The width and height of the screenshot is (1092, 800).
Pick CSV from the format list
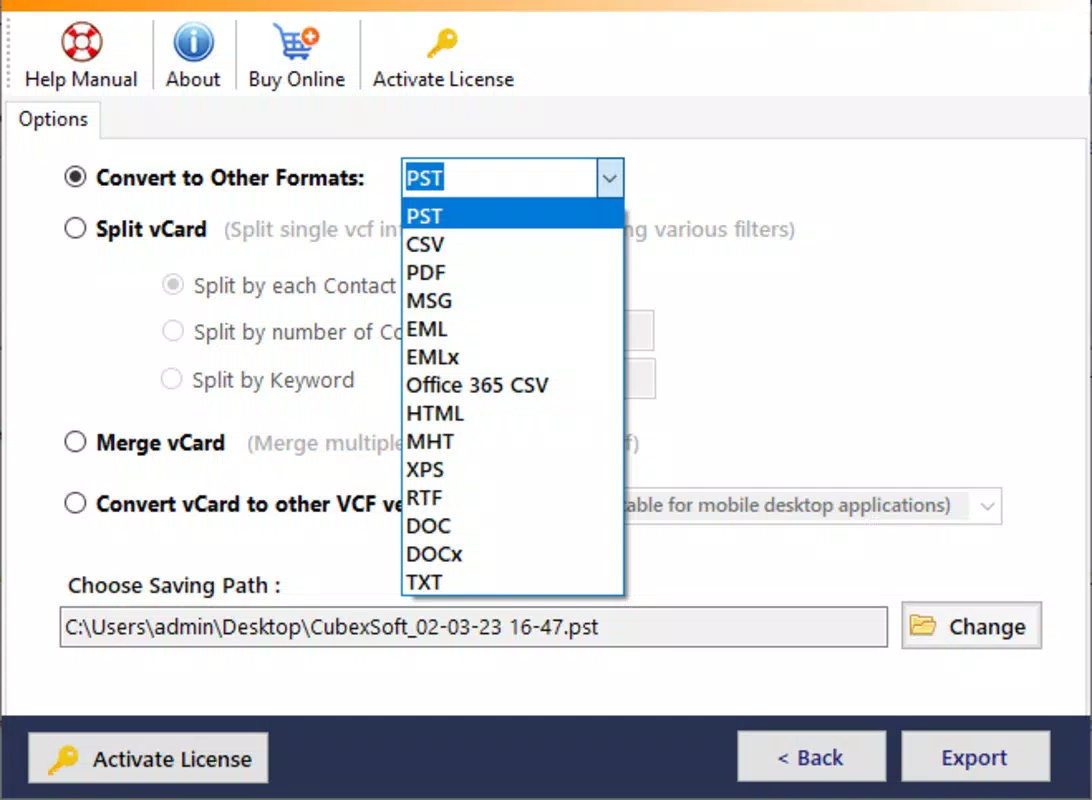tap(513, 244)
